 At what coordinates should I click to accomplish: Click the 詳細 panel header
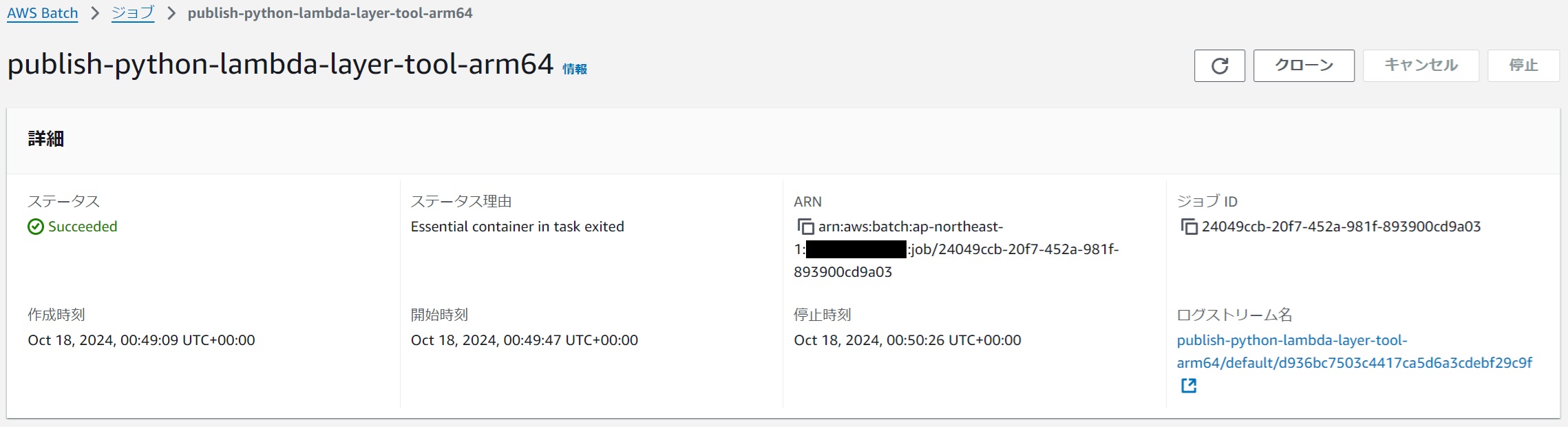click(46, 139)
